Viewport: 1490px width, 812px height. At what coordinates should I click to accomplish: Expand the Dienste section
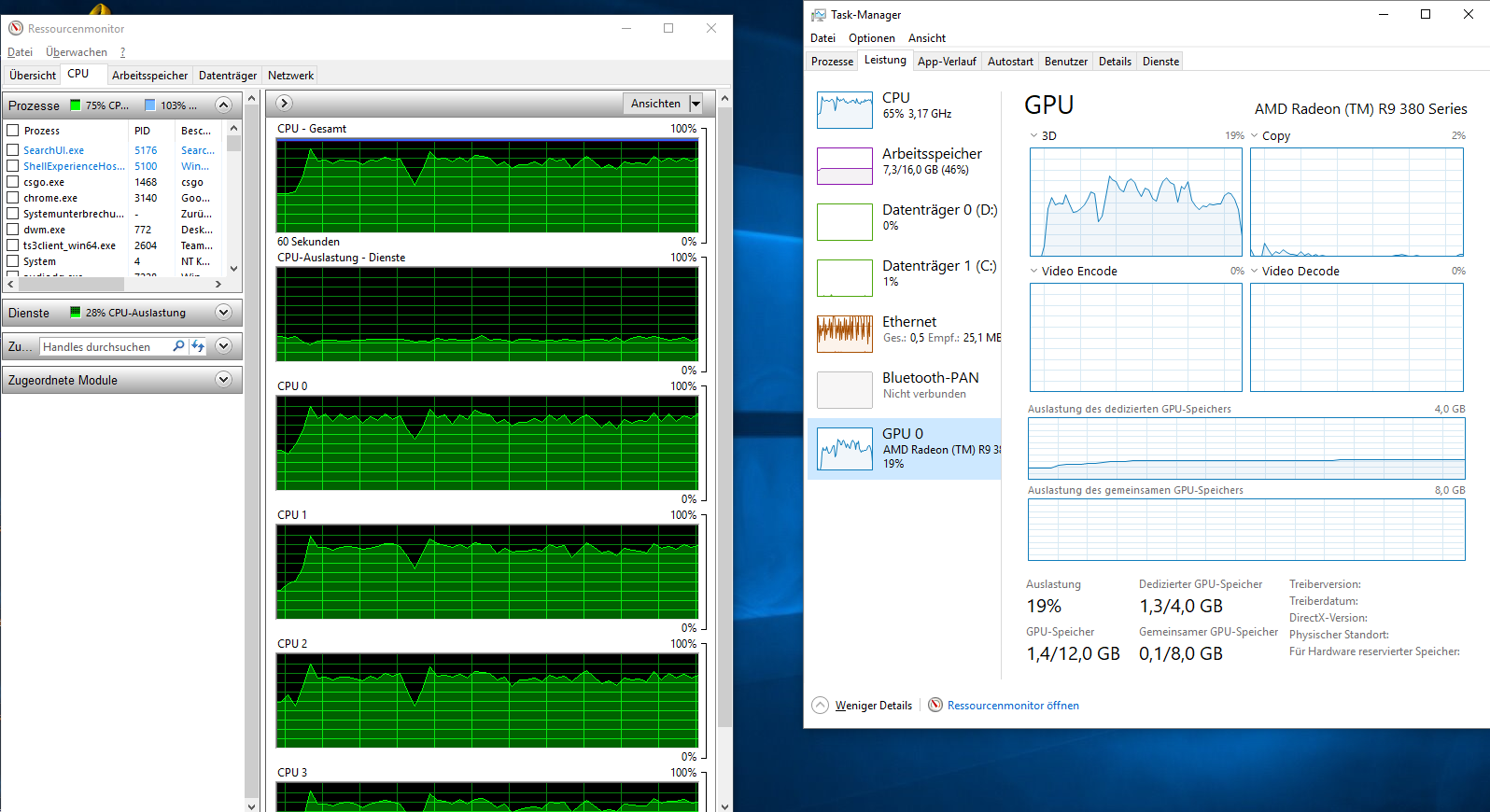click(x=223, y=313)
